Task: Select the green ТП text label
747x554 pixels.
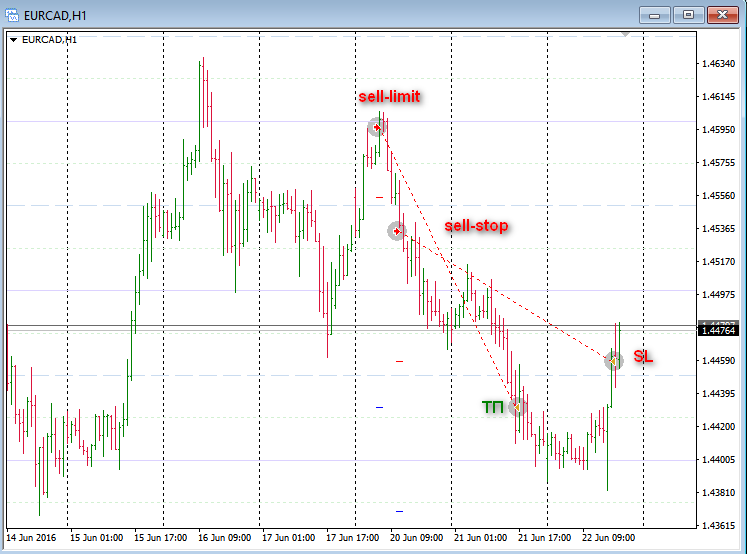Action: coord(493,407)
